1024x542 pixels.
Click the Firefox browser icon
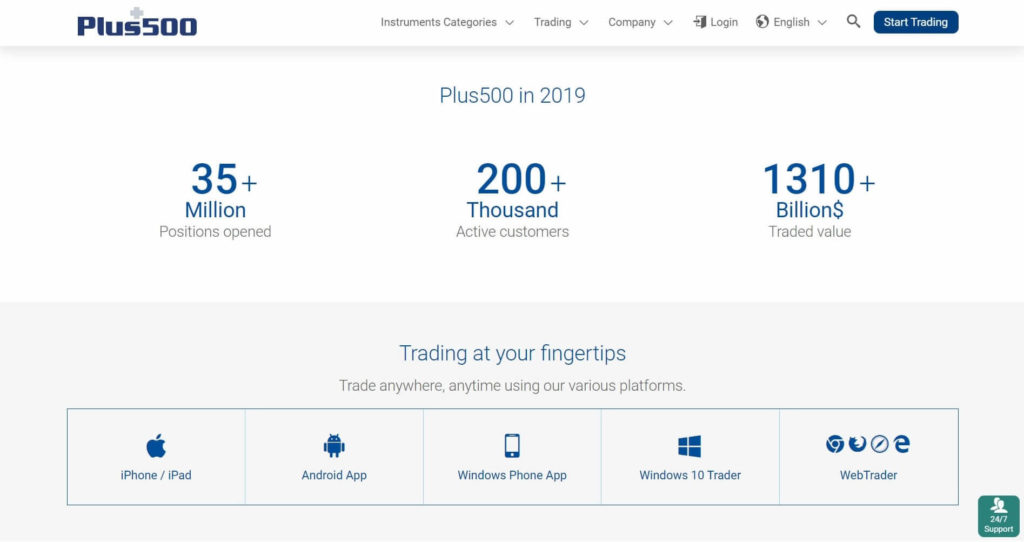[x=857, y=444]
